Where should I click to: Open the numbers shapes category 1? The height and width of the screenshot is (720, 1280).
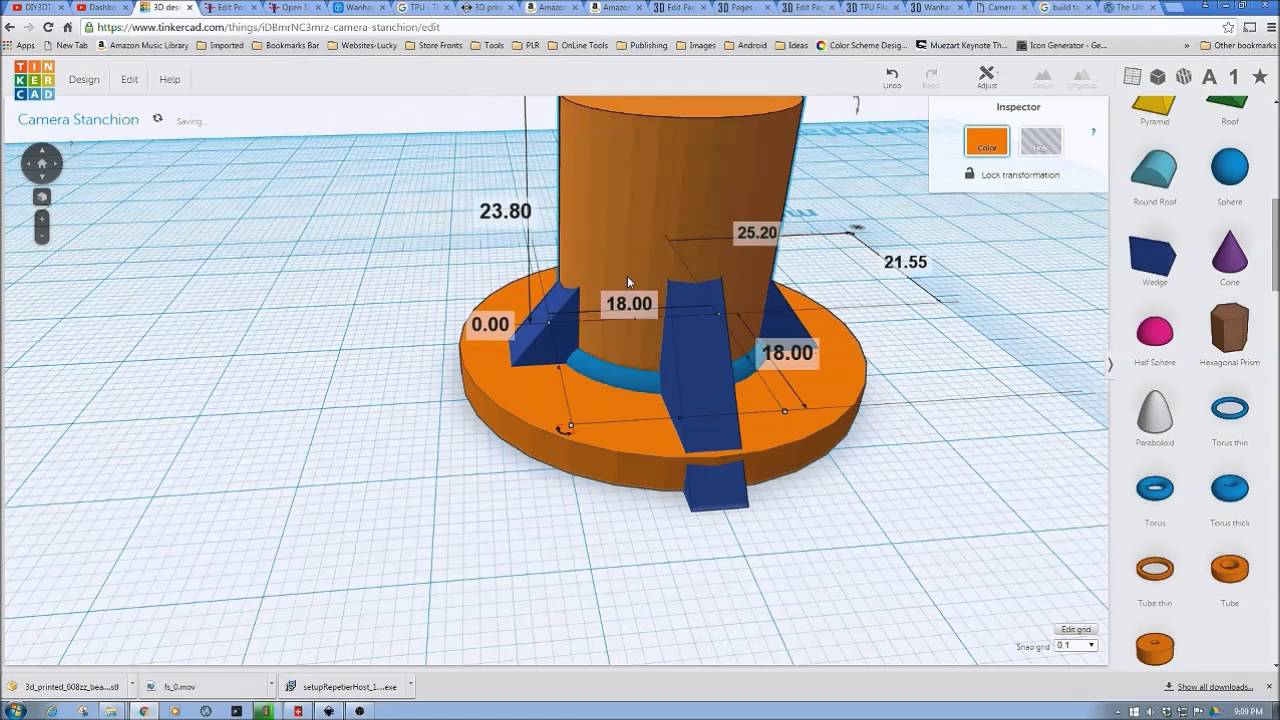click(1234, 77)
